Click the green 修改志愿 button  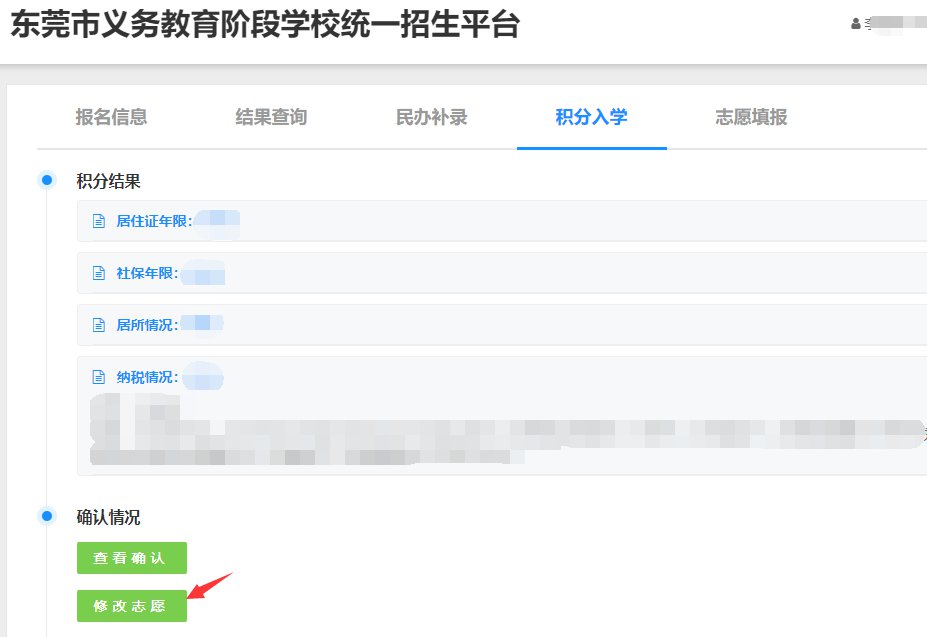coord(131,606)
